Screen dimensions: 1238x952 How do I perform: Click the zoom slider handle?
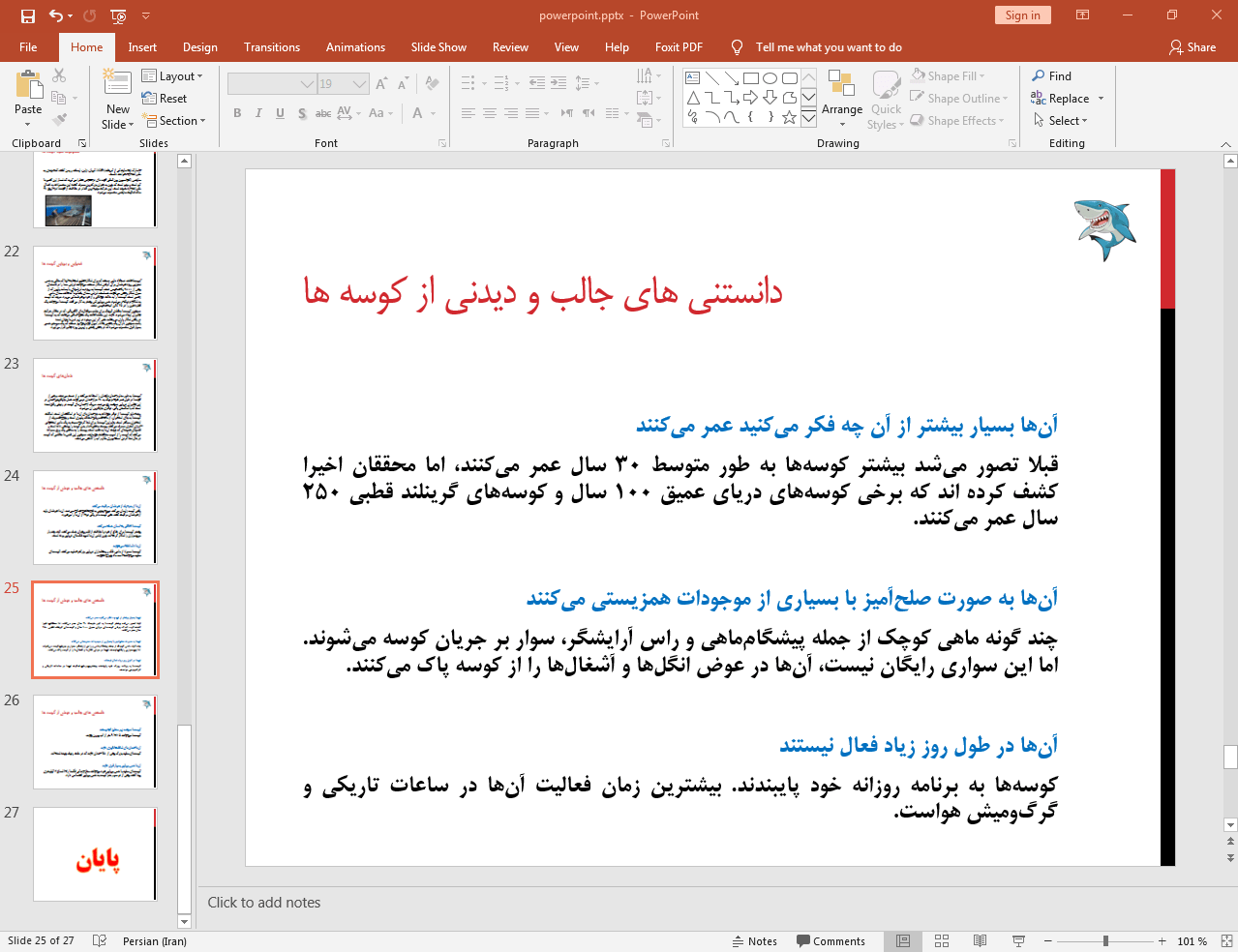[1105, 941]
